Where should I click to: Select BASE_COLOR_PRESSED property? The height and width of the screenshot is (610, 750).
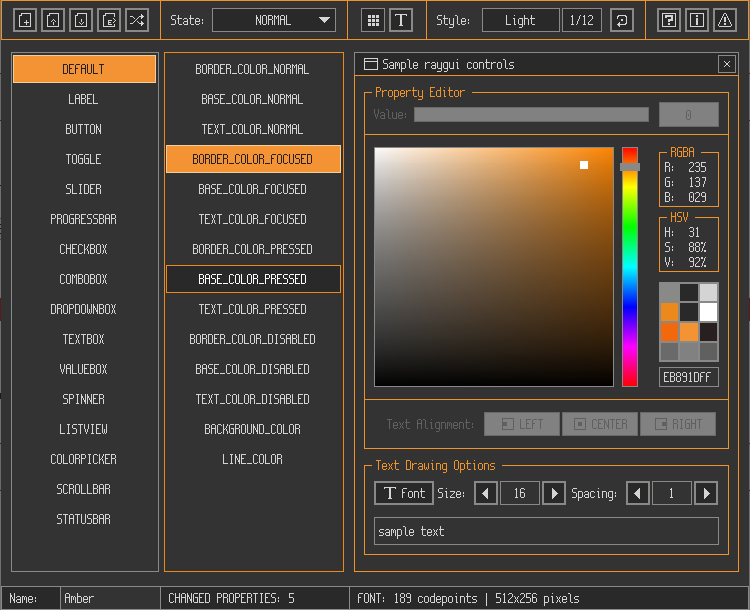[x=253, y=279]
